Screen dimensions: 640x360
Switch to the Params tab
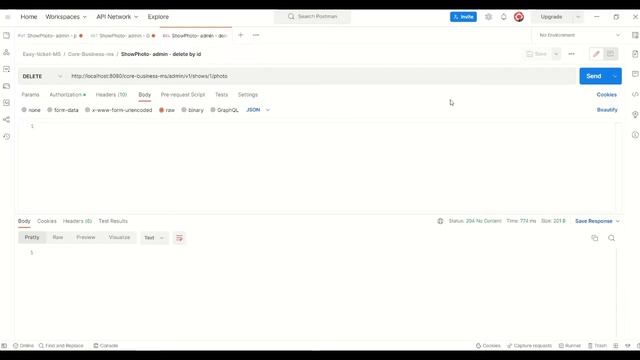pyautogui.click(x=30, y=95)
